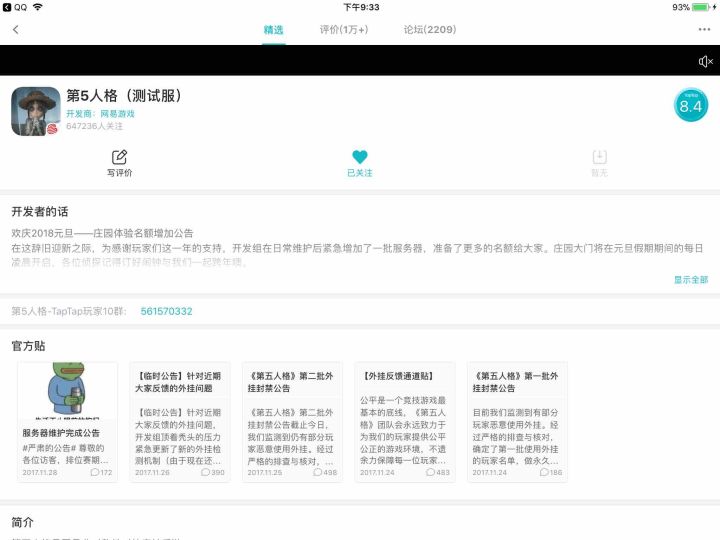Open the 评价(1万+) tab
The image size is (720, 540).
[344, 30]
